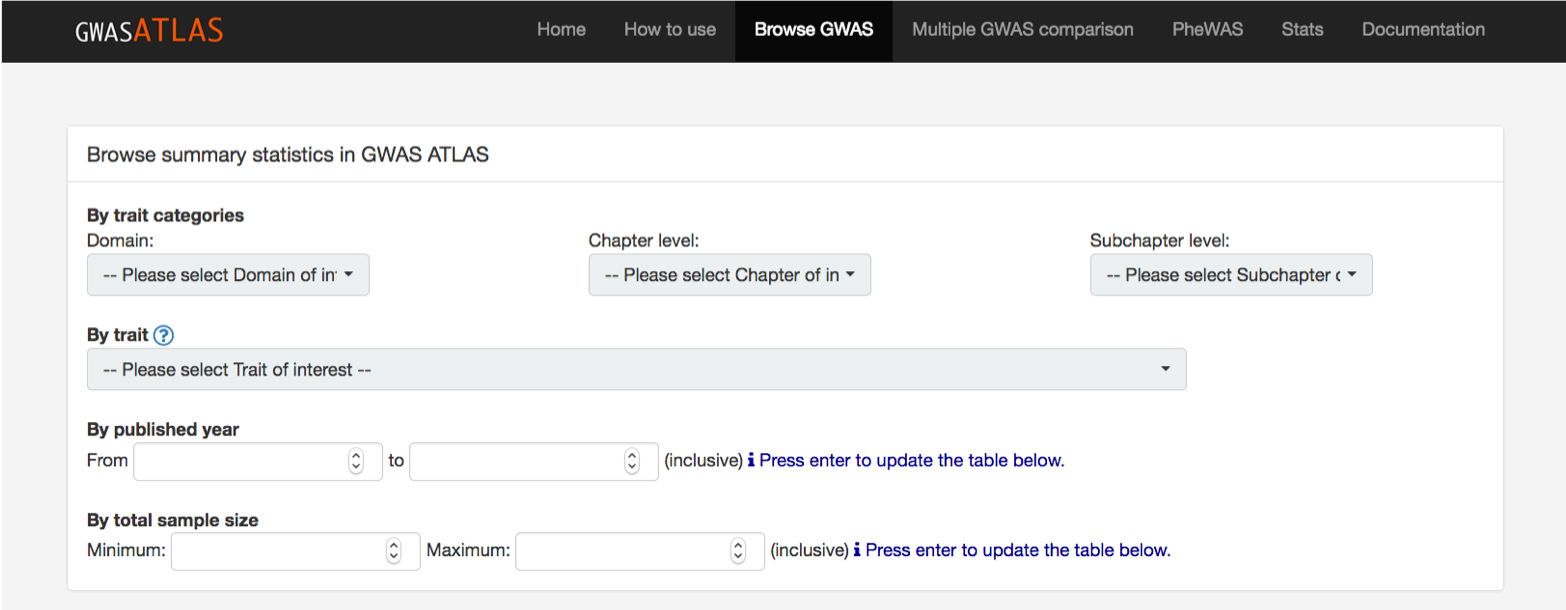Click stepper arrows in published year to field
Screen dimensions: 1566x610
[x=631, y=461]
